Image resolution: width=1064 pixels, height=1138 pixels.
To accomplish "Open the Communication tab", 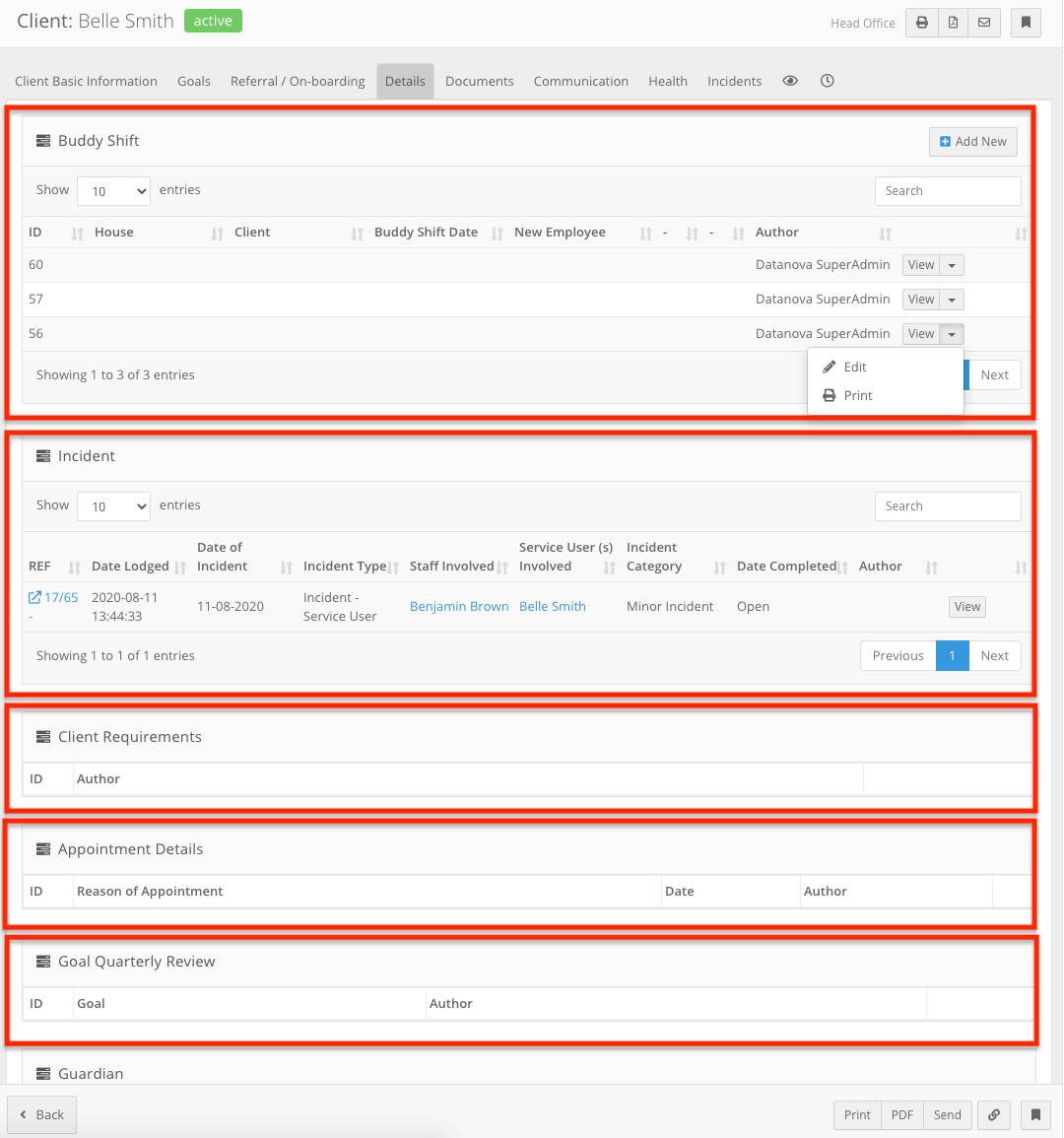I will pos(580,81).
